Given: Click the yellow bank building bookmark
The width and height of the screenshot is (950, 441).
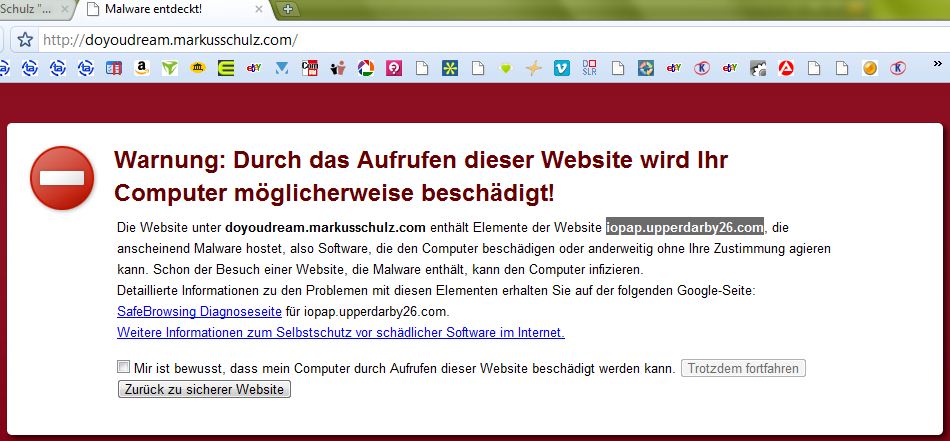Looking at the screenshot, I should pos(198,69).
